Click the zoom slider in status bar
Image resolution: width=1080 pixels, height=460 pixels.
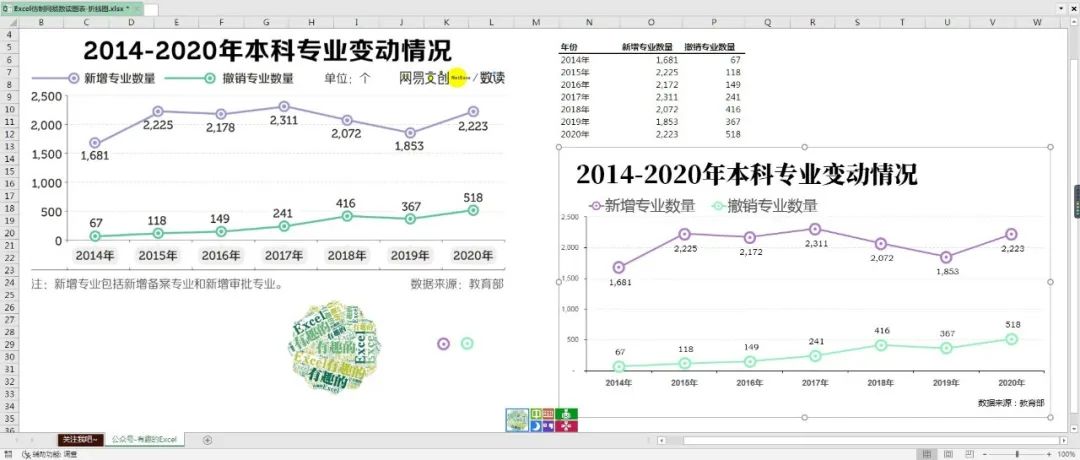[x=1017, y=454]
